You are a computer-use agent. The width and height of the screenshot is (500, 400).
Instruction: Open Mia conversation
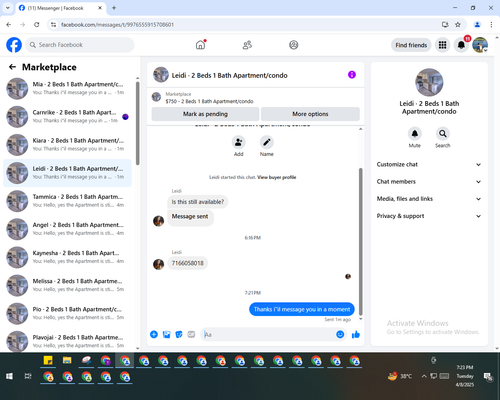pyautogui.click(x=67, y=89)
